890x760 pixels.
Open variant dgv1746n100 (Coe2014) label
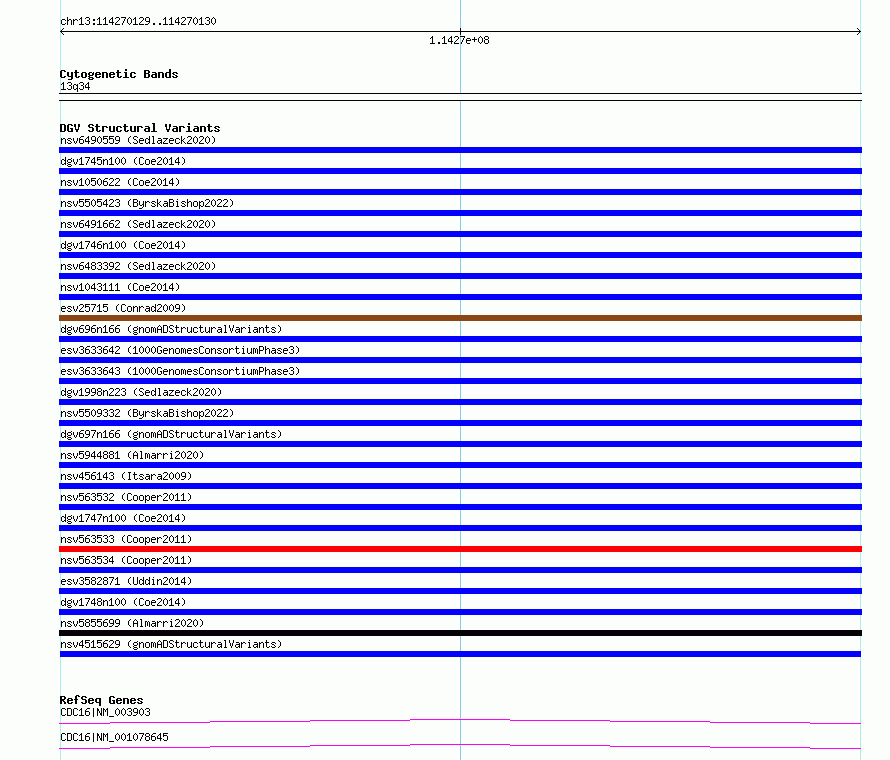tap(123, 245)
